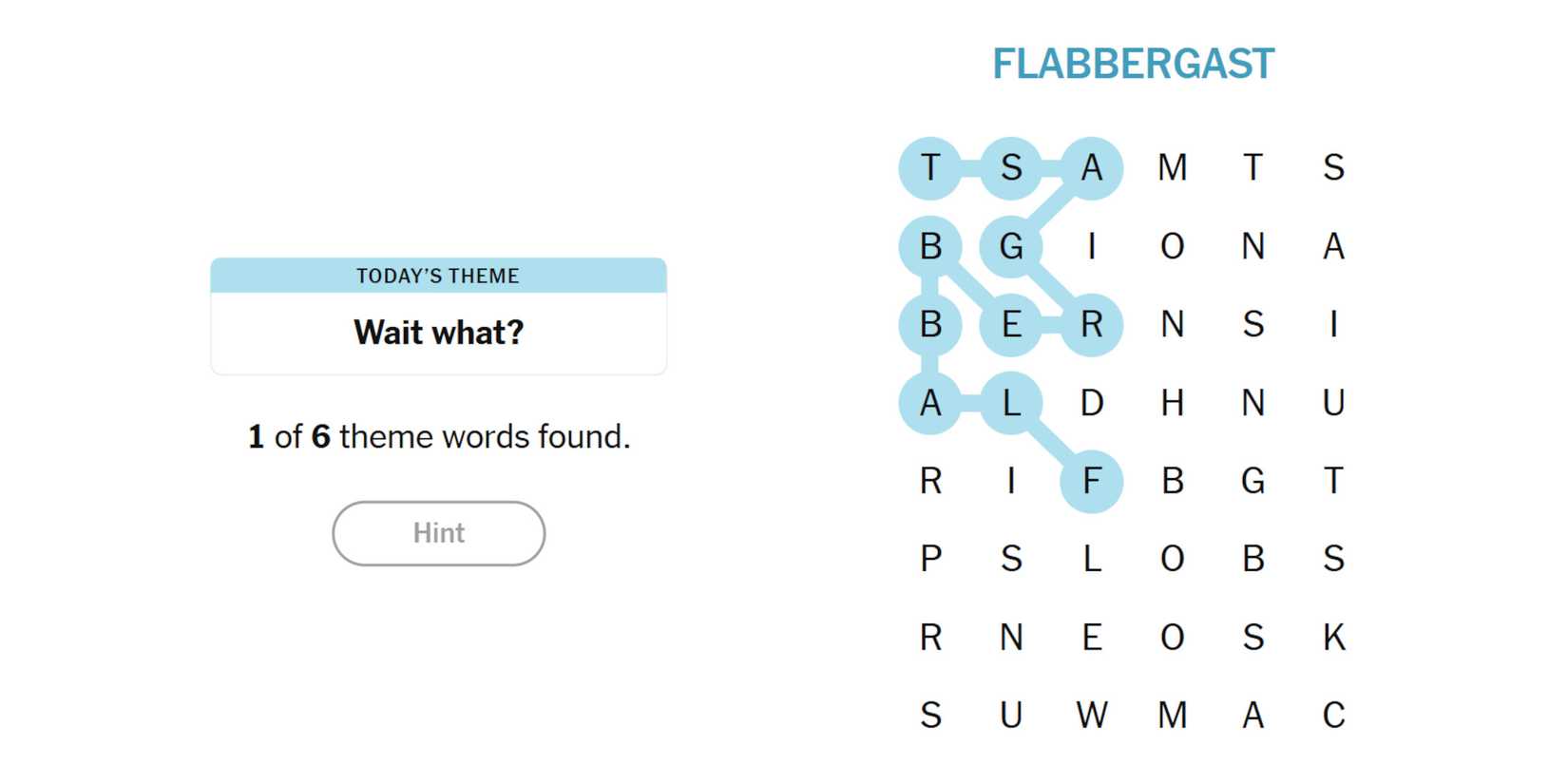Click the highlighted letter S
Image resolution: width=1568 pixels, height=784 pixels.
click(x=1011, y=168)
